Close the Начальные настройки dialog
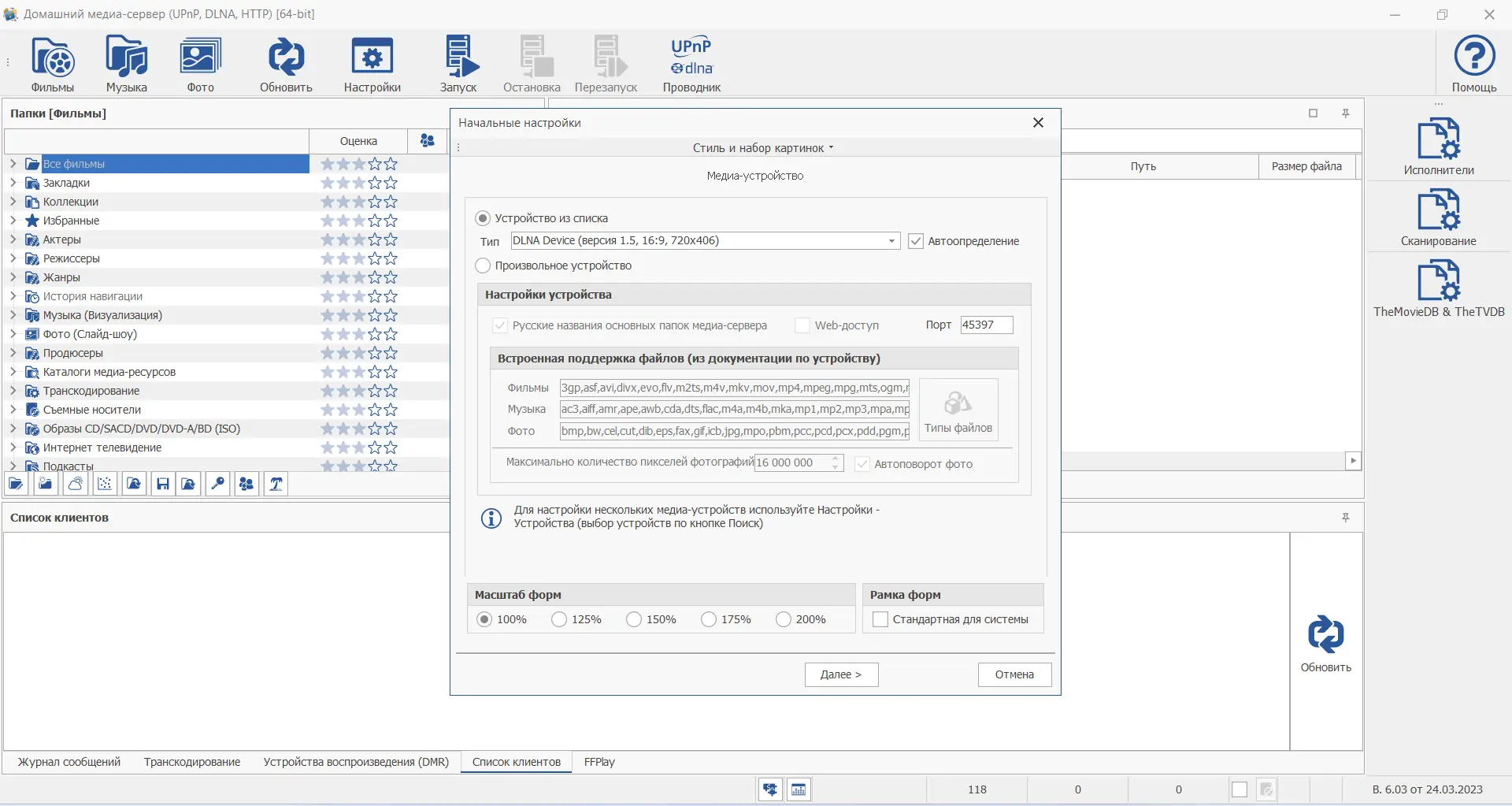This screenshot has width=1512, height=806. coord(1038,123)
